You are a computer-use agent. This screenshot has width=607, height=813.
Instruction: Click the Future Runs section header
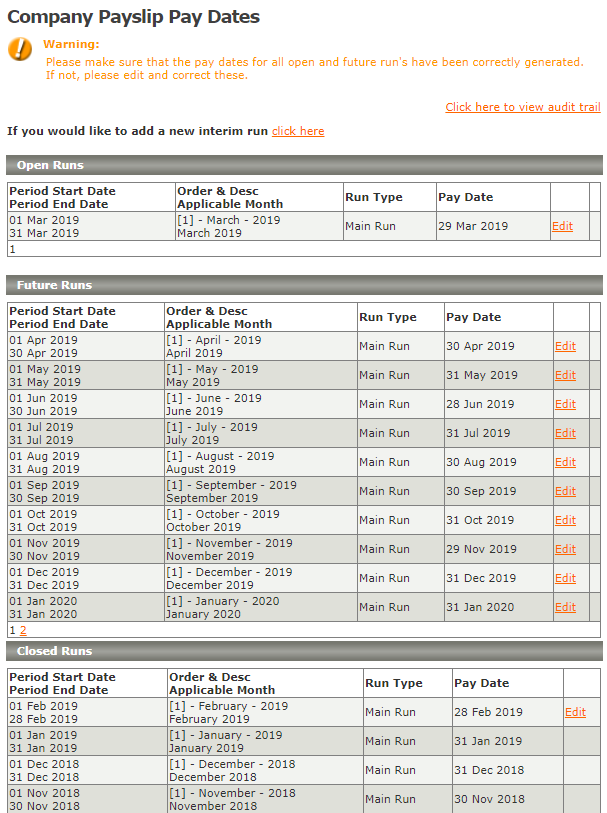click(x=304, y=285)
